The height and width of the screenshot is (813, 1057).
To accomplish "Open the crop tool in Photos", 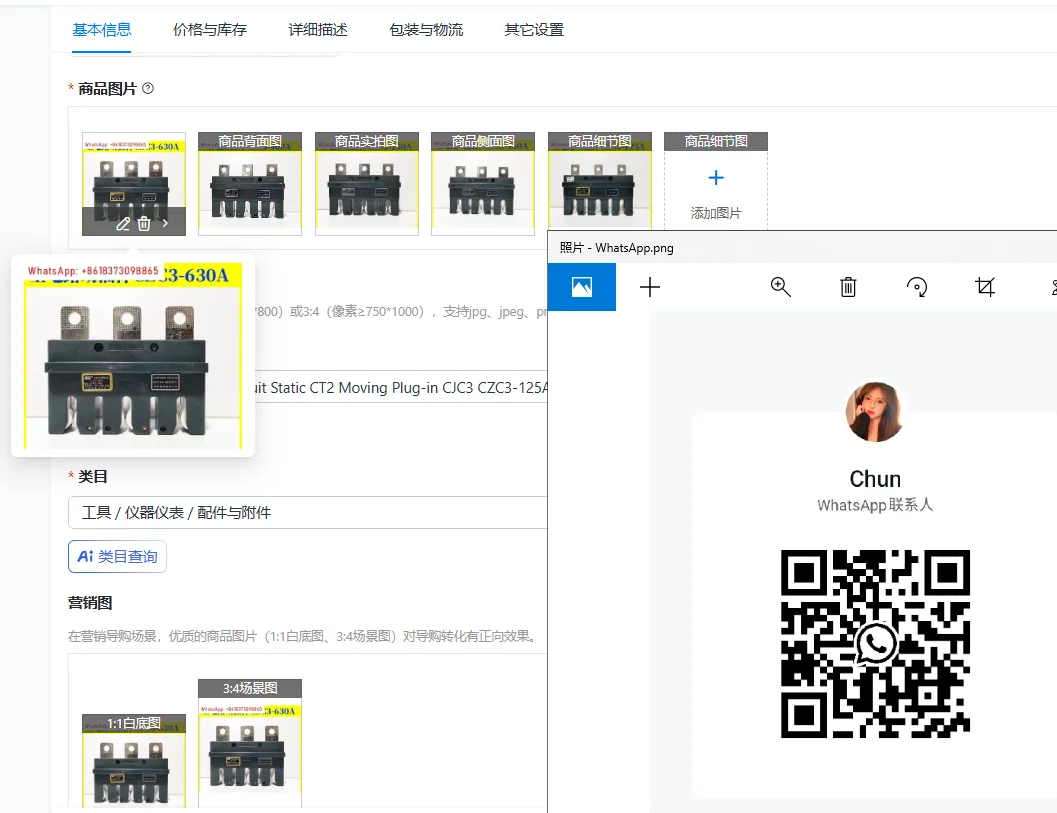I will pos(985,288).
